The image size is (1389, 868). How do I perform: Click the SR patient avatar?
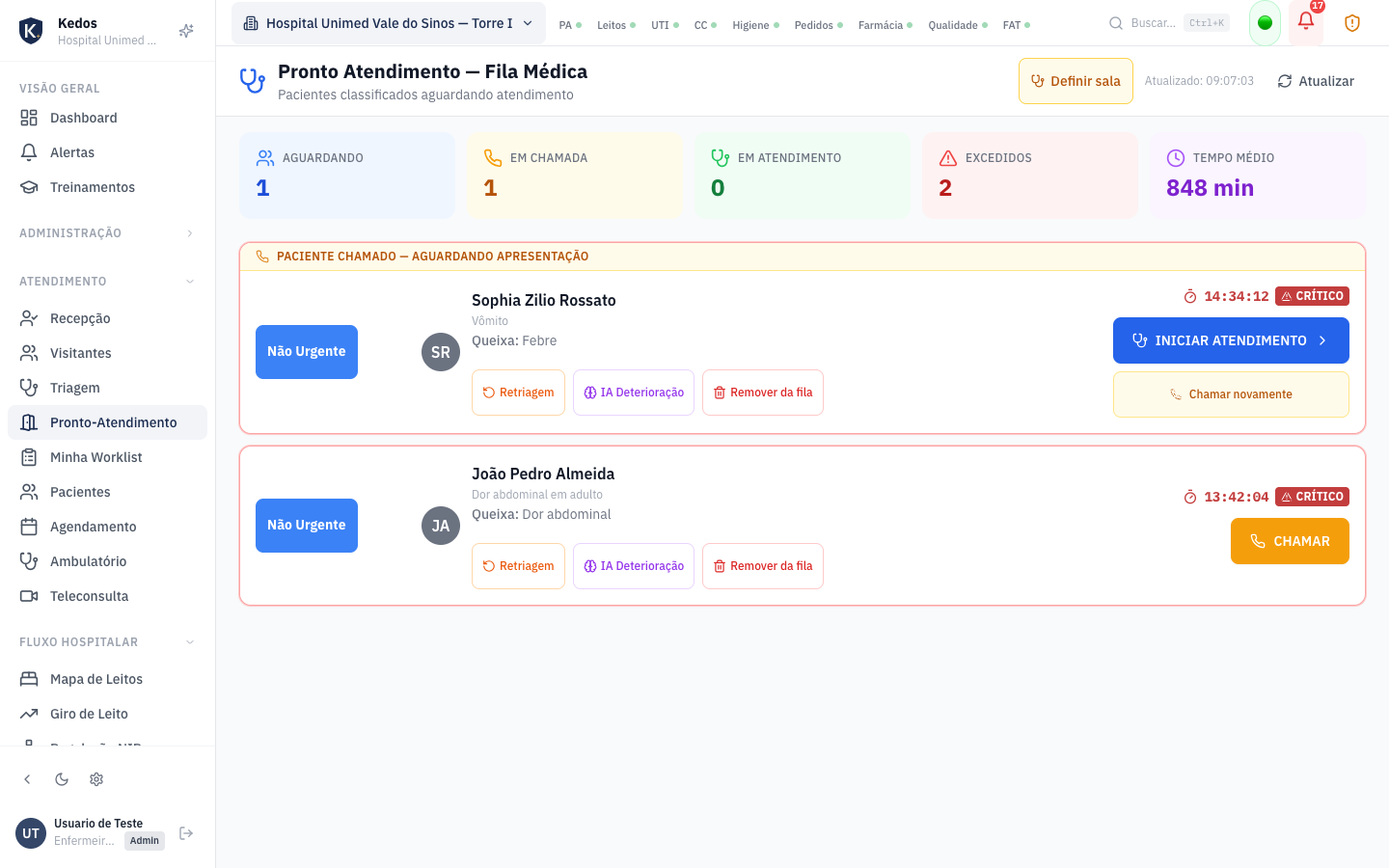[x=441, y=352]
